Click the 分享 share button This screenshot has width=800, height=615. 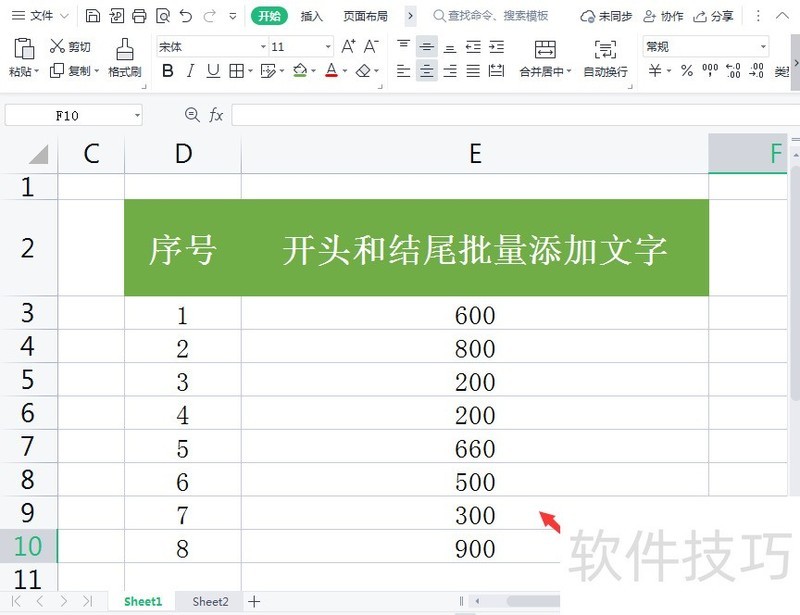(713, 16)
